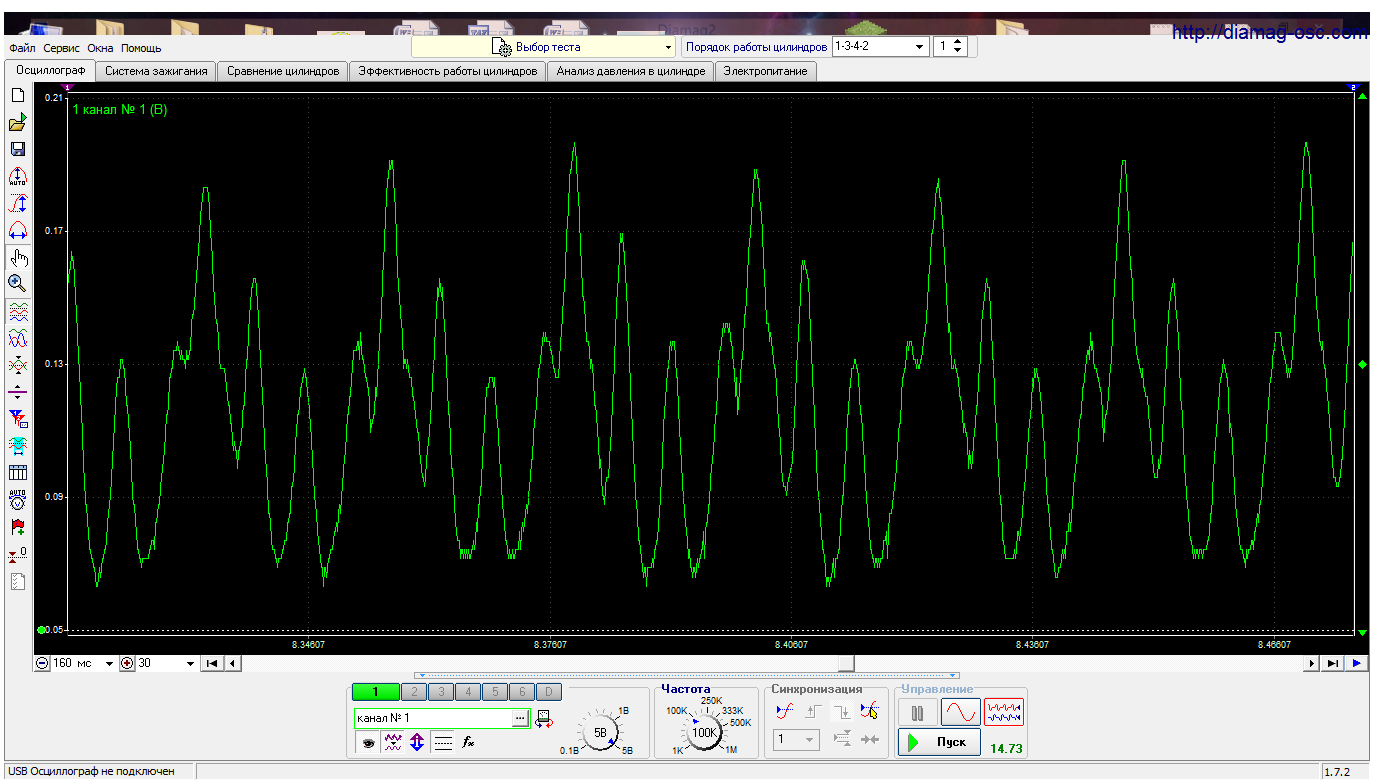Image resolution: width=1382 pixels, height=784 pixels.
Task: Open the 160 мс time scale dropdown
Action: pyautogui.click(x=83, y=663)
